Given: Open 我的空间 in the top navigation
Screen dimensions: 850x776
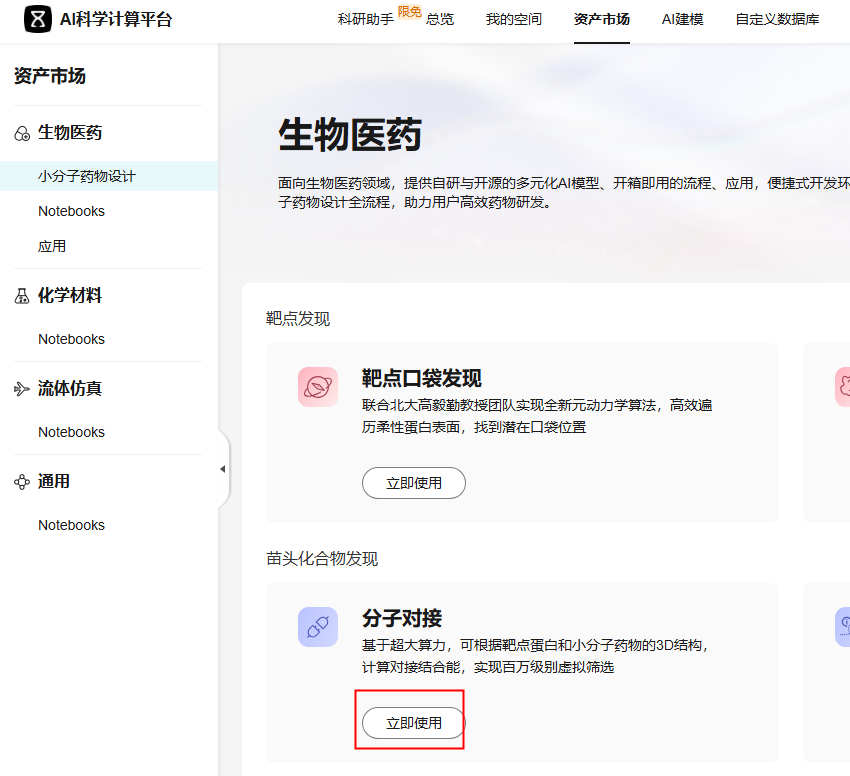Looking at the screenshot, I should pos(514,19).
